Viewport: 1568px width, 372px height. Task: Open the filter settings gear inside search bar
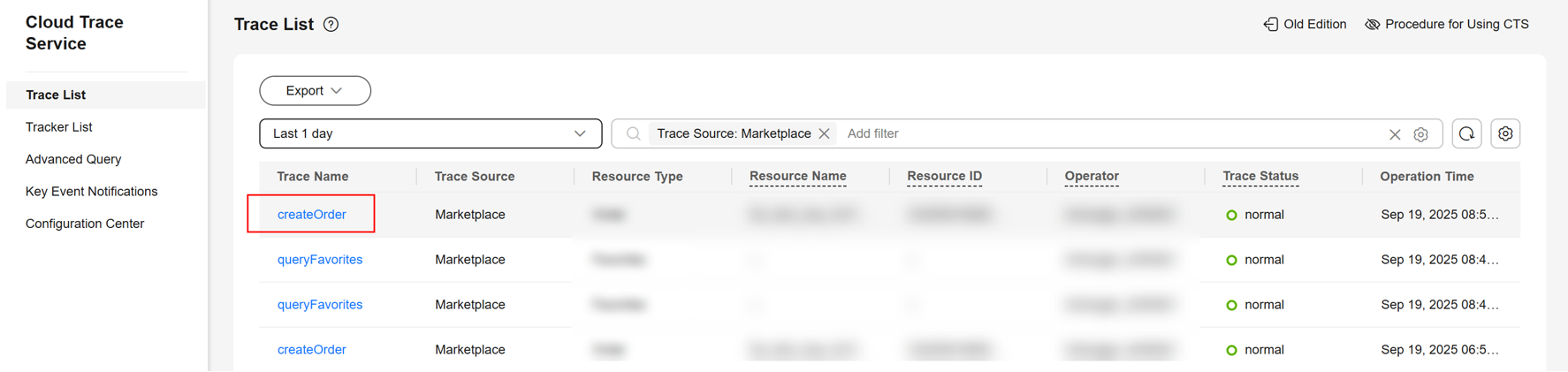coord(1421,134)
